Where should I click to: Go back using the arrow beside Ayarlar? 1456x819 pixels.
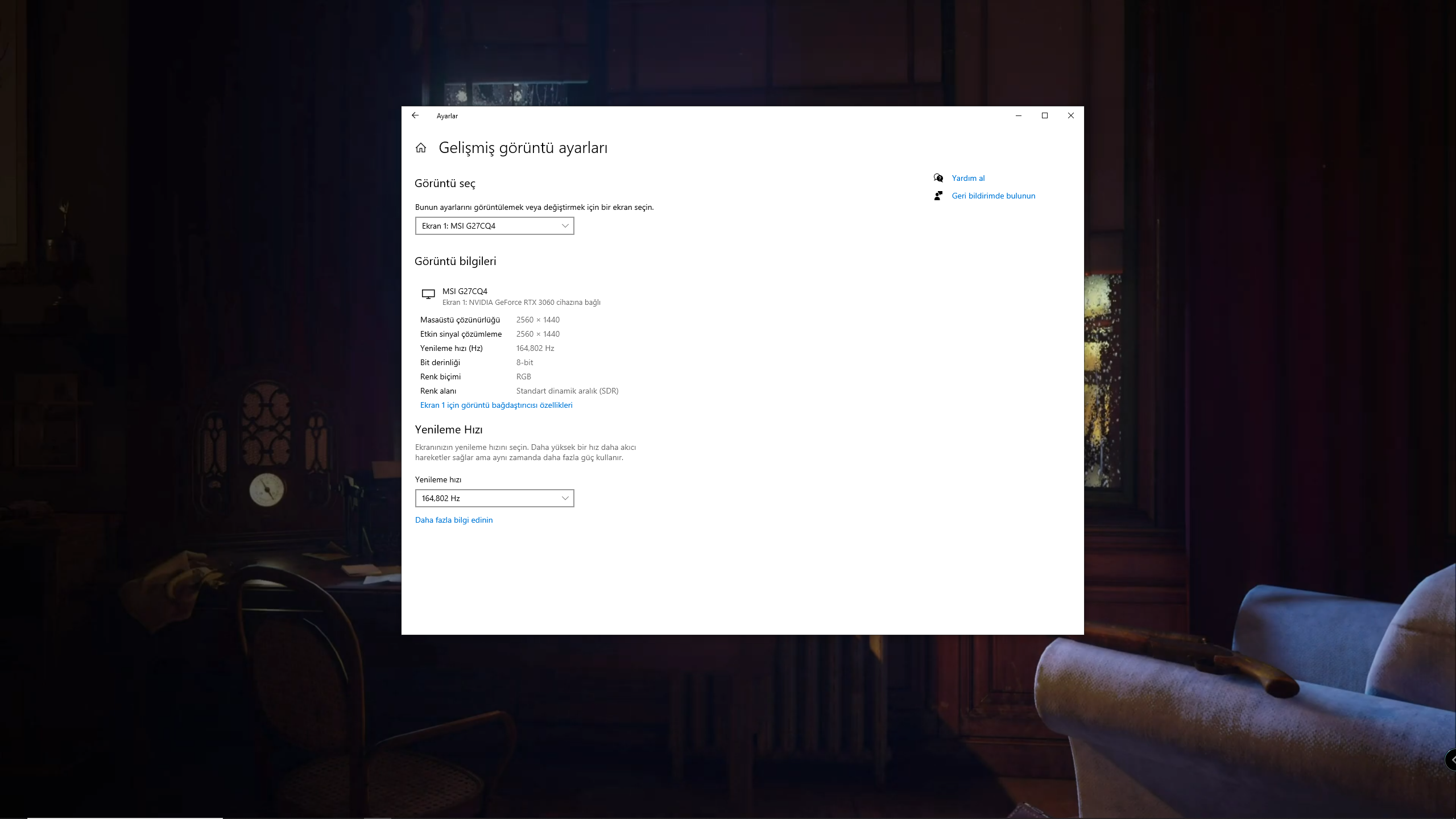coord(415,115)
